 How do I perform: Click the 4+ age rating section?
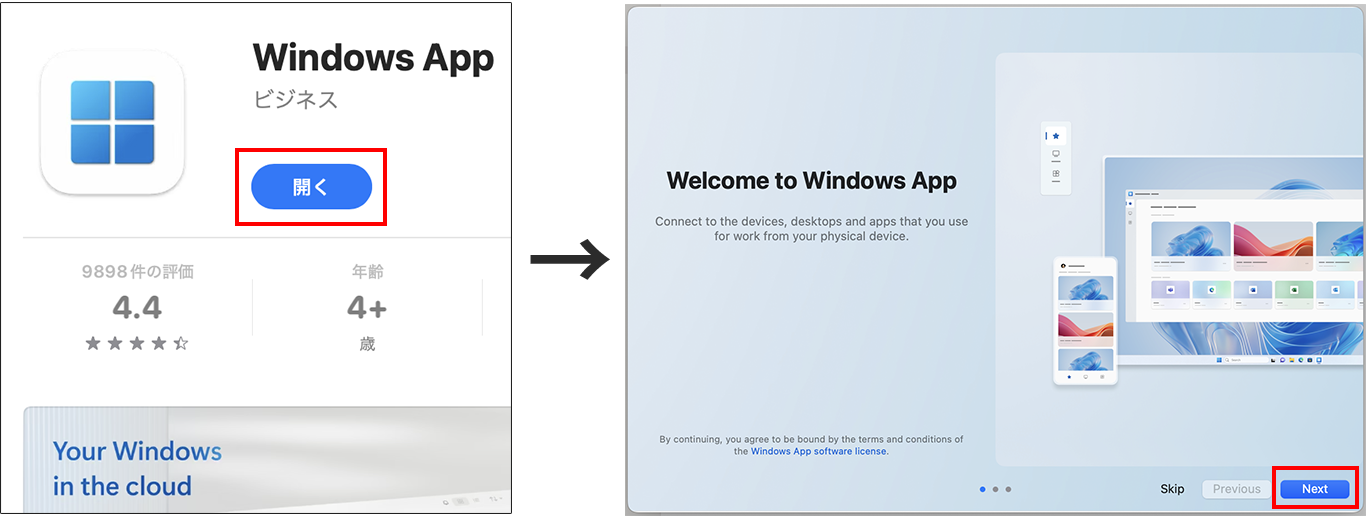click(367, 308)
